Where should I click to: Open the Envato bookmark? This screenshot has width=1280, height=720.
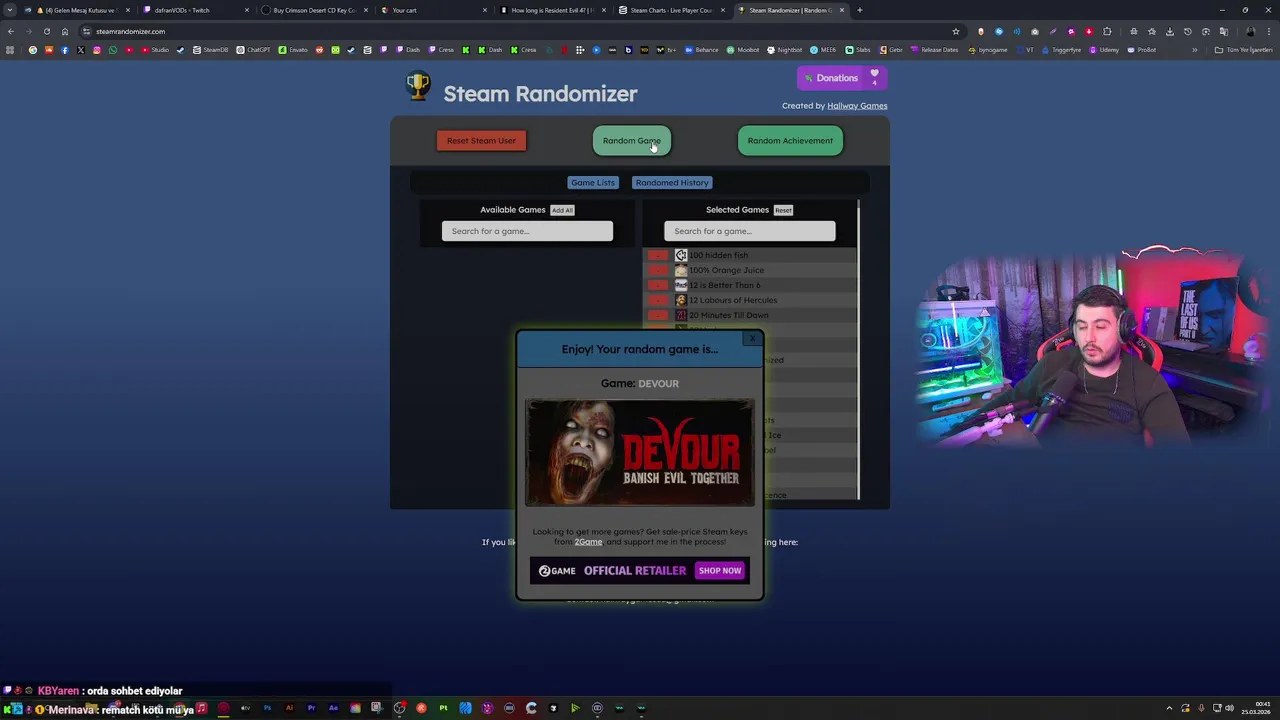click(x=294, y=50)
